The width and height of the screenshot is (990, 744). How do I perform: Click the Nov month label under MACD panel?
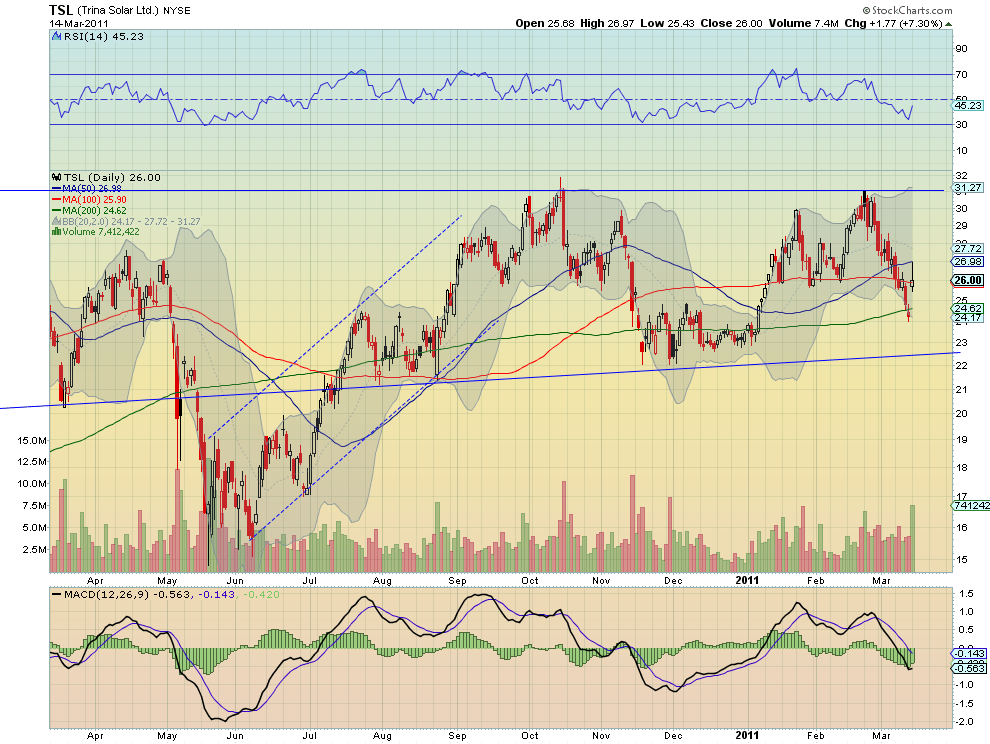(x=602, y=736)
